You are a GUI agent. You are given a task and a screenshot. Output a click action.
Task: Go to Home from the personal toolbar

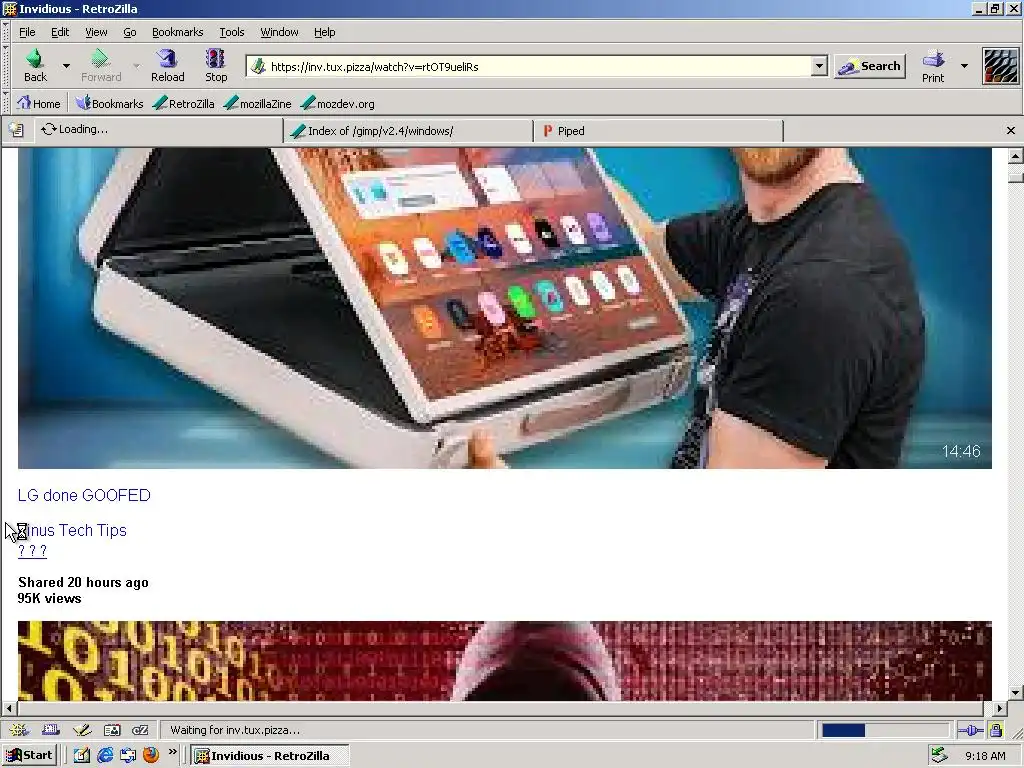tap(39, 103)
